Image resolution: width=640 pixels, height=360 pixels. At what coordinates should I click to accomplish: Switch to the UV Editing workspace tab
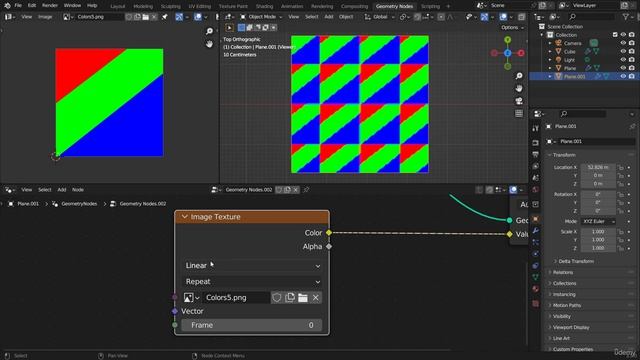(200, 6)
